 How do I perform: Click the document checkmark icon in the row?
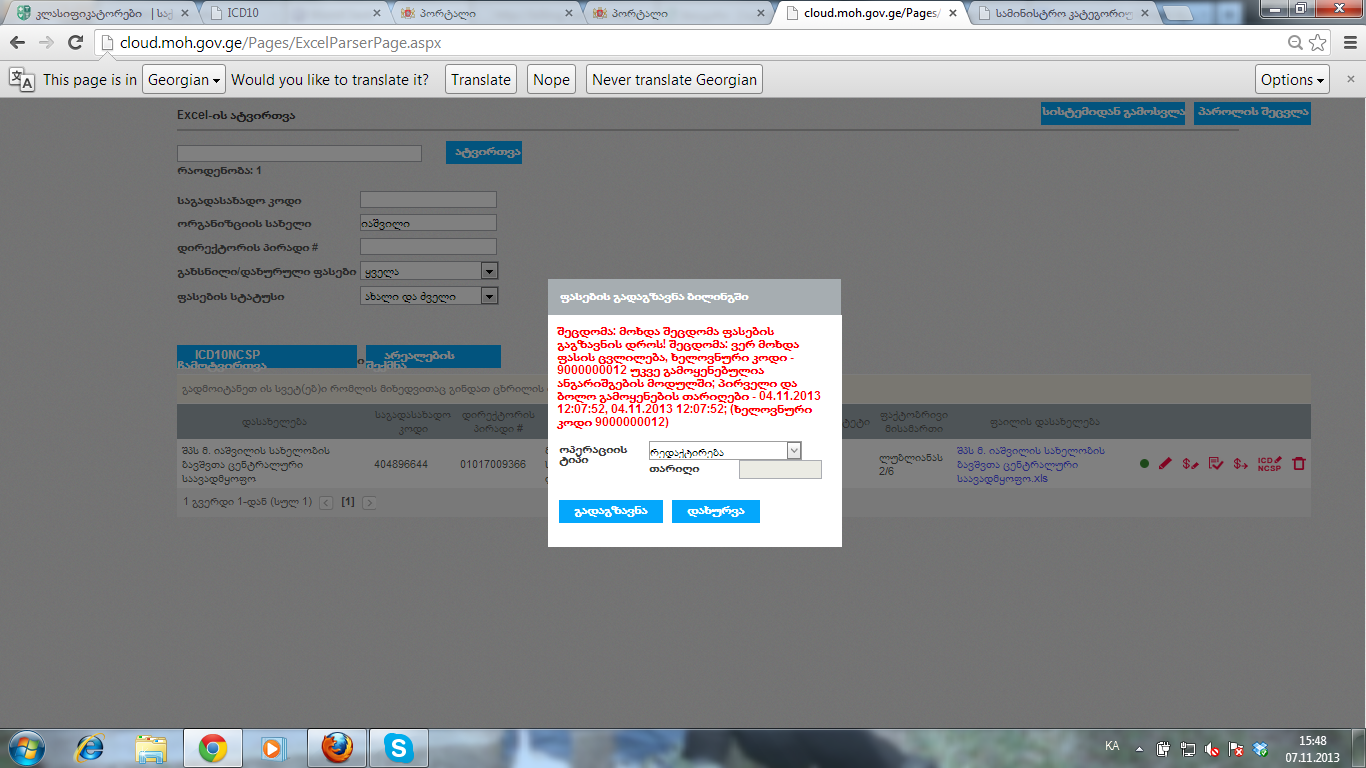pyautogui.click(x=1216, y=464)
